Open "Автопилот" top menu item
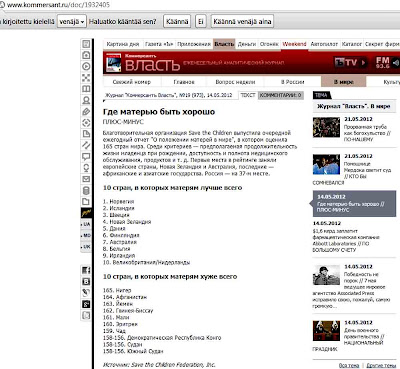400x369 pixels. pyautogui.click(x=324, y=44)
